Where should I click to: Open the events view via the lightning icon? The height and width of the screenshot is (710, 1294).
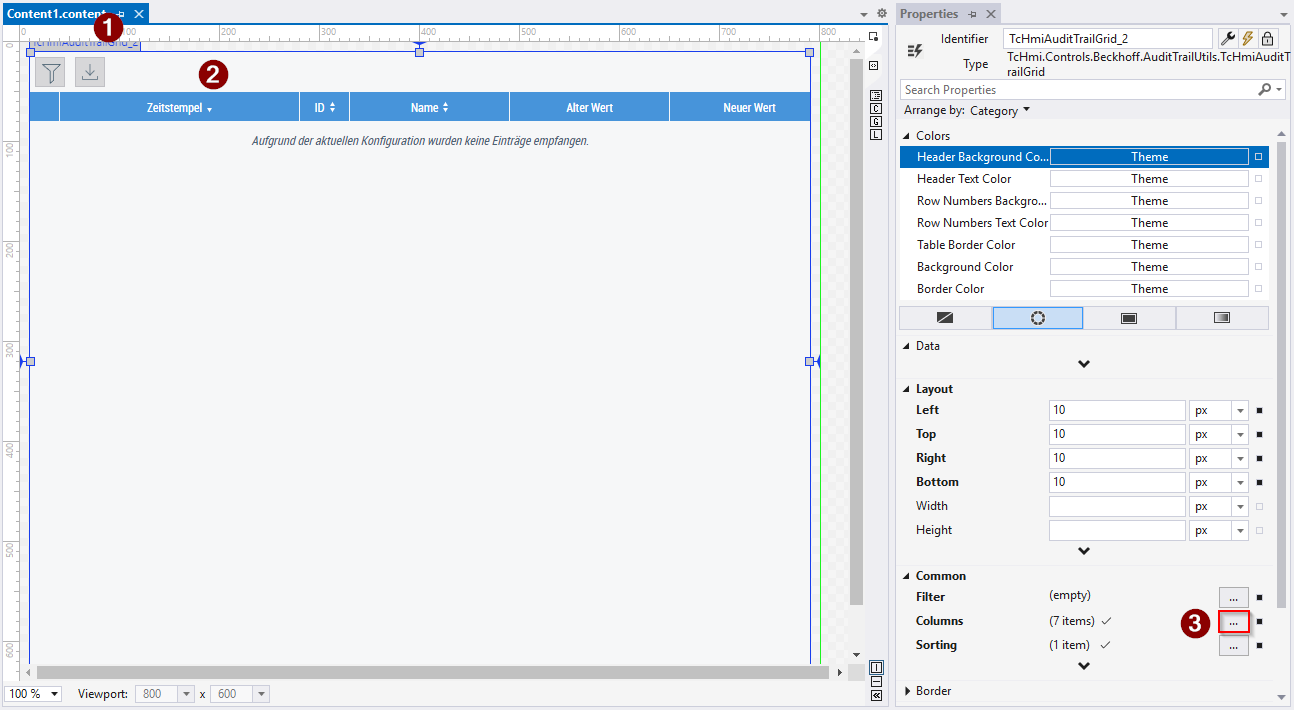click(1246, 38)
